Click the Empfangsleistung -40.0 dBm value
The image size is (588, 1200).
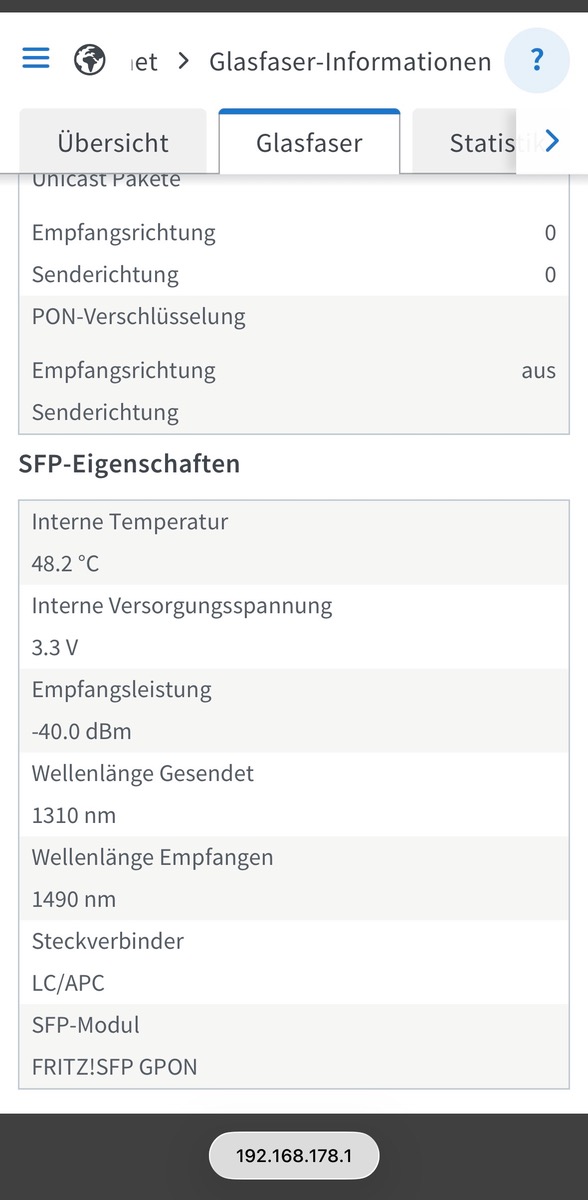pyautogui.click(x=81, y=731)
